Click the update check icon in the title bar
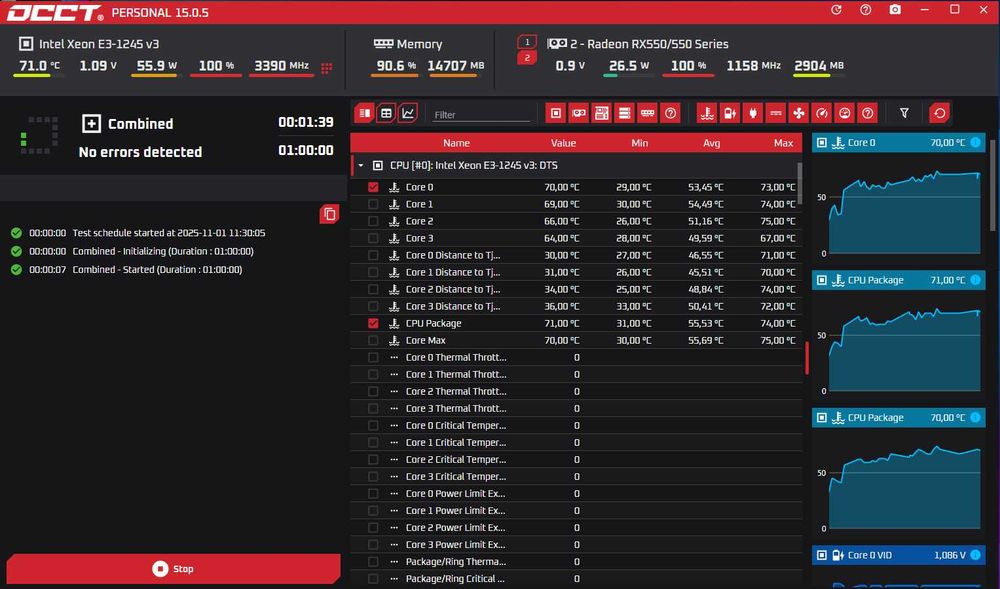The image size is (1000, 589). pyautogui.click(x=836, y=10)
